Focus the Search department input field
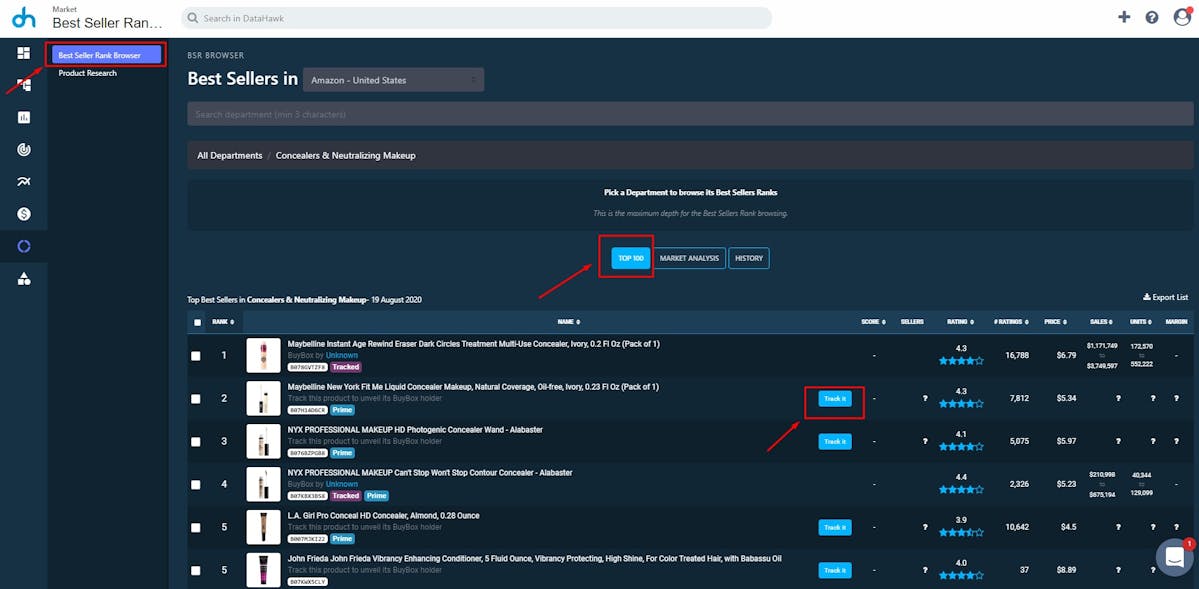The width and height of the screenshot is (1199, 589). [x=690, y=114]
